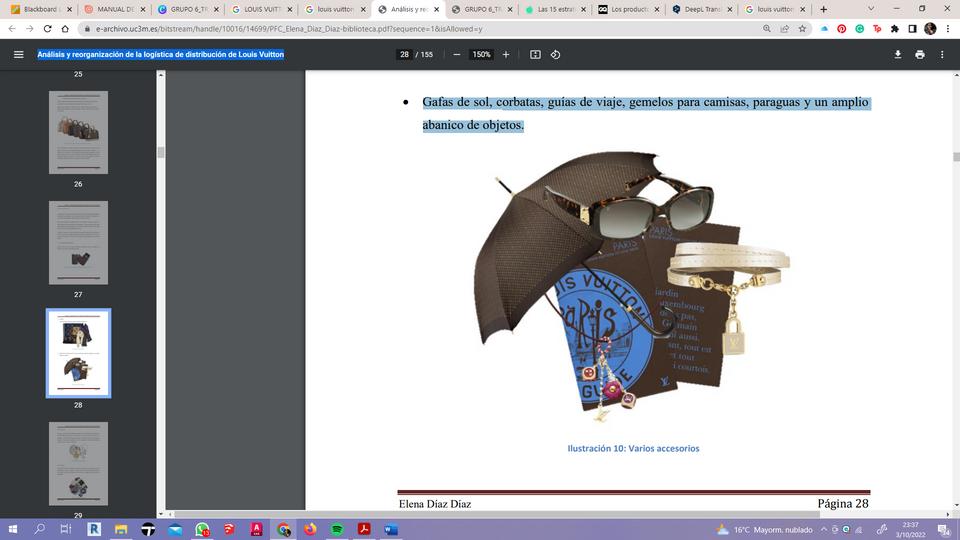Select page 29 thumbnail
Image resolution: width=960 pixels, height=540 pixels.
(78, 463)
